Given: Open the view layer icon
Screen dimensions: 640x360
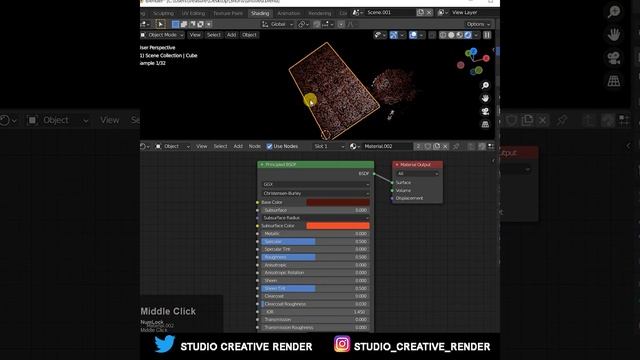Looking at the screenshot, I should click(x=442, y=13).
